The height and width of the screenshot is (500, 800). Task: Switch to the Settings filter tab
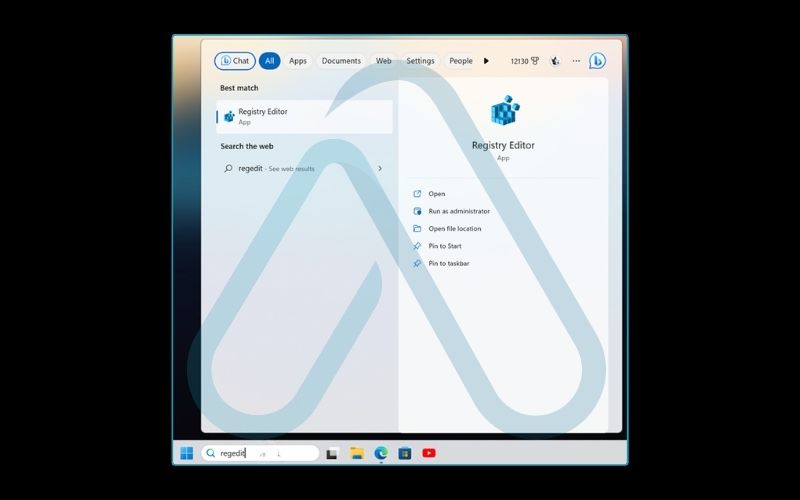420,61
